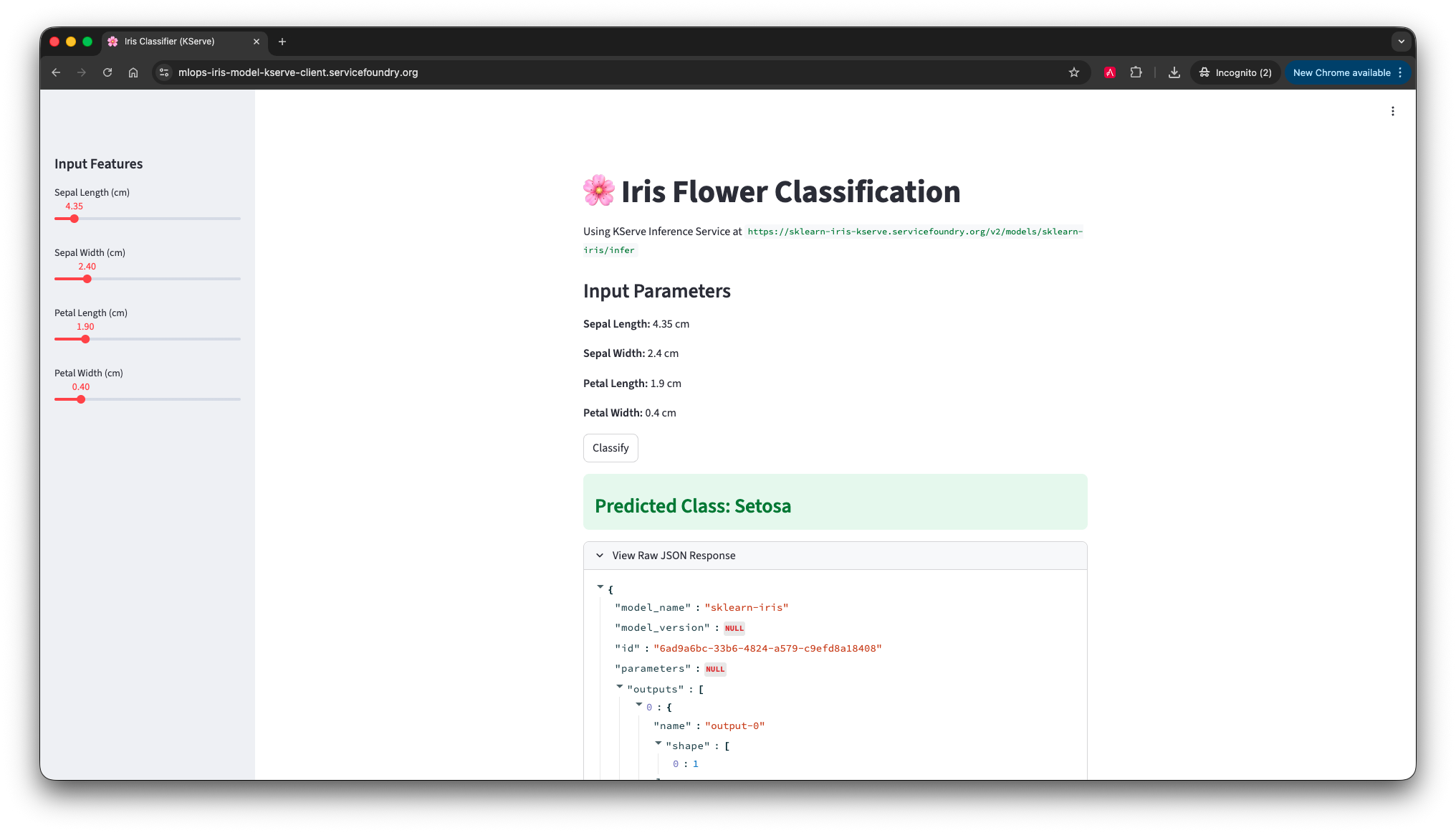The width and height of the screenshot is (1456, 833).
Task: Reload the page with refresh icon
Action: pyautogui.click(x=107, y=72)
